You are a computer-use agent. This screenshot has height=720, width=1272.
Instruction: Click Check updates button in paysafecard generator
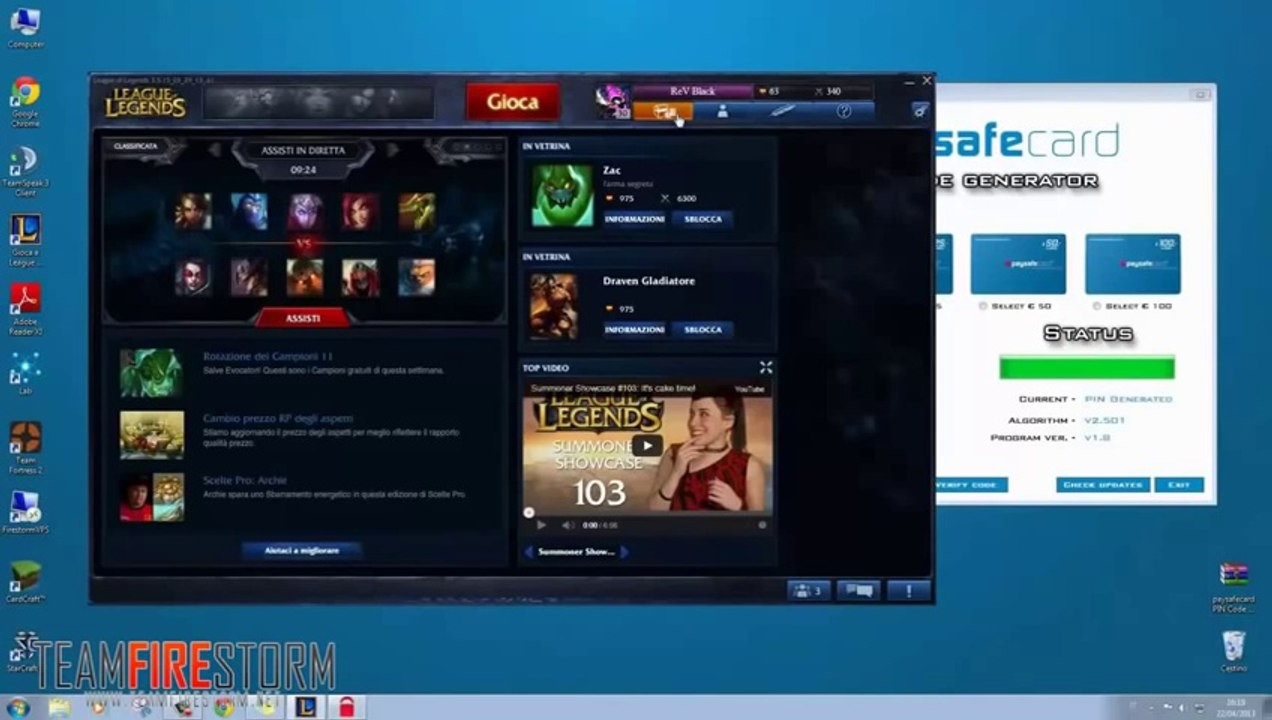tap(1102, 485)
